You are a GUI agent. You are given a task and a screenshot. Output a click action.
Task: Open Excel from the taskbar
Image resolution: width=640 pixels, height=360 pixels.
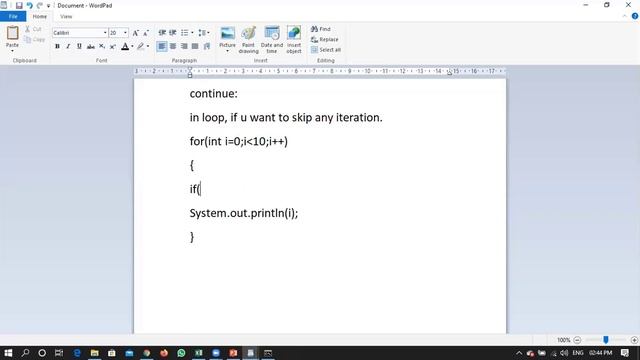pyautogui.click(x=198, y=353)
